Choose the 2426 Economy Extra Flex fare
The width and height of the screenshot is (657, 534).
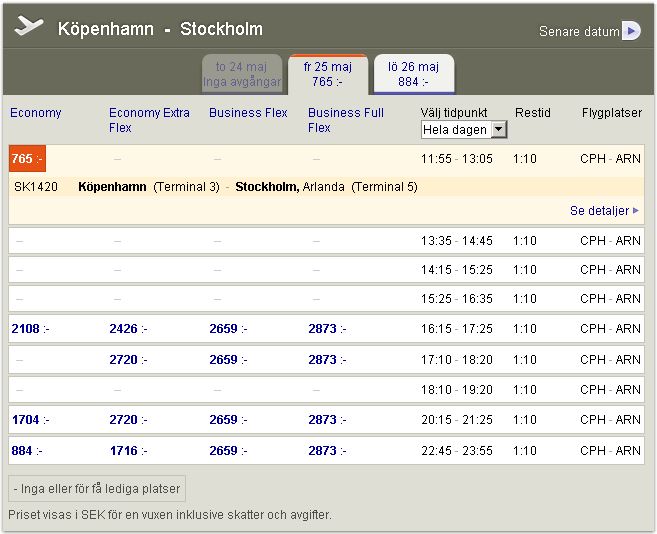[127, 329]
